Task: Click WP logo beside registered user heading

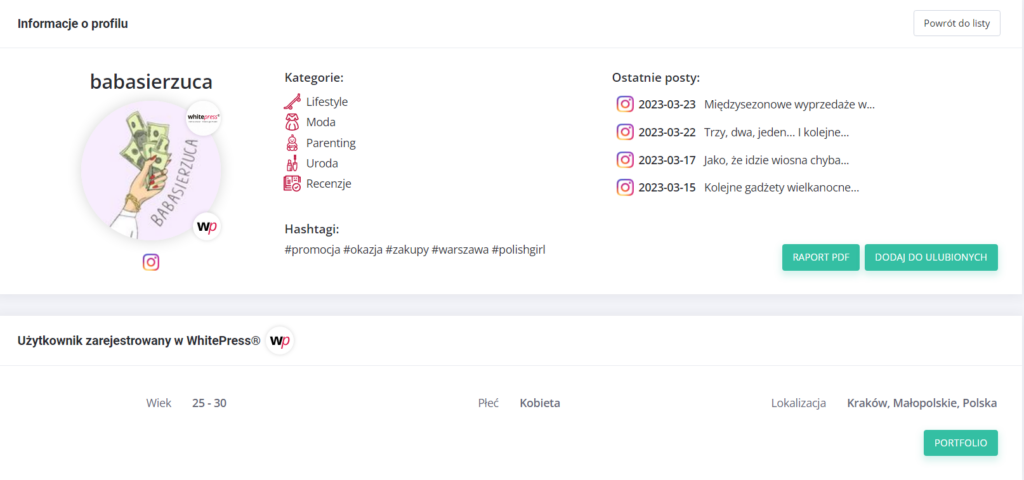Action: [x=280, y=340]
